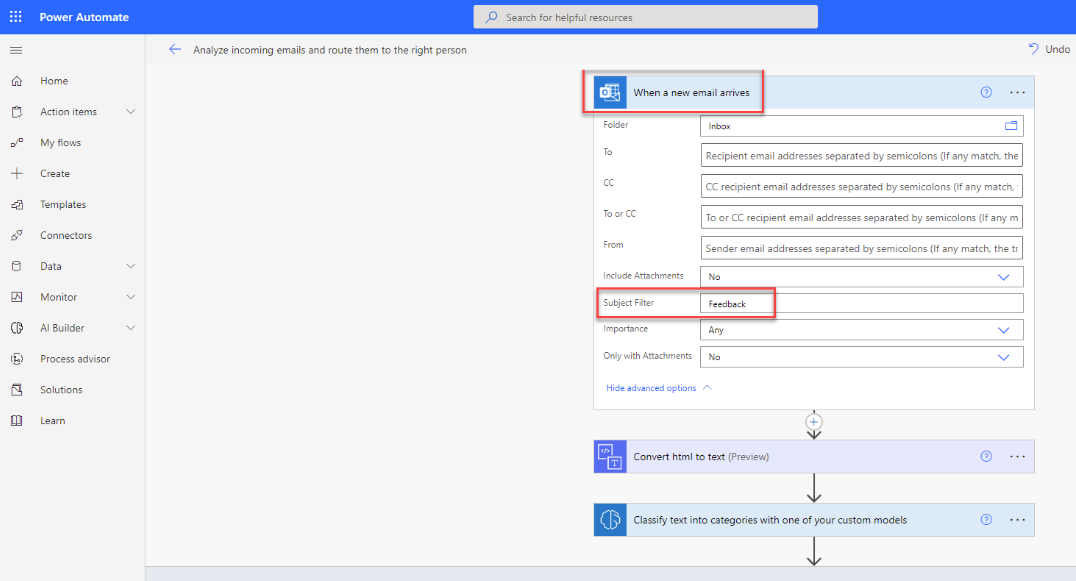Select the Convert html to text action icon
The width and height of the screenshot is (1076, 581).
pos(610,457)
